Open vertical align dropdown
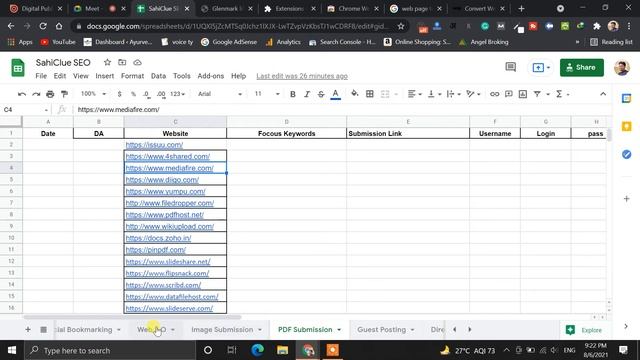 434,94
